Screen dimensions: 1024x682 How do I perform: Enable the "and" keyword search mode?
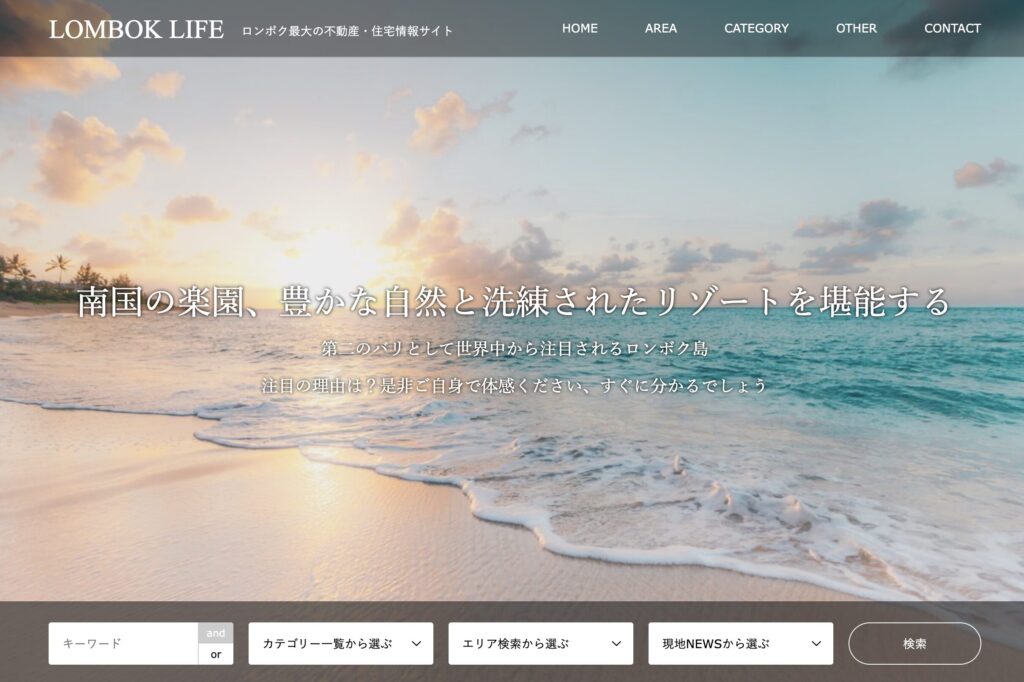(x=216, y=633)
